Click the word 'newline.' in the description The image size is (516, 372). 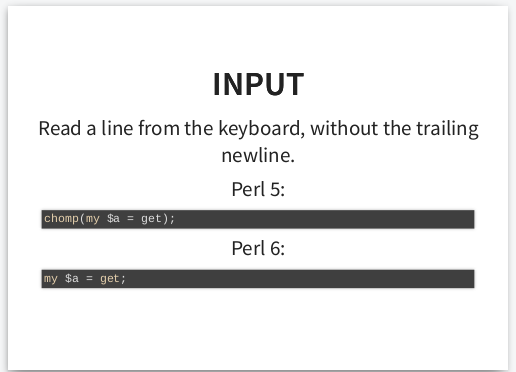pos(258,155)
